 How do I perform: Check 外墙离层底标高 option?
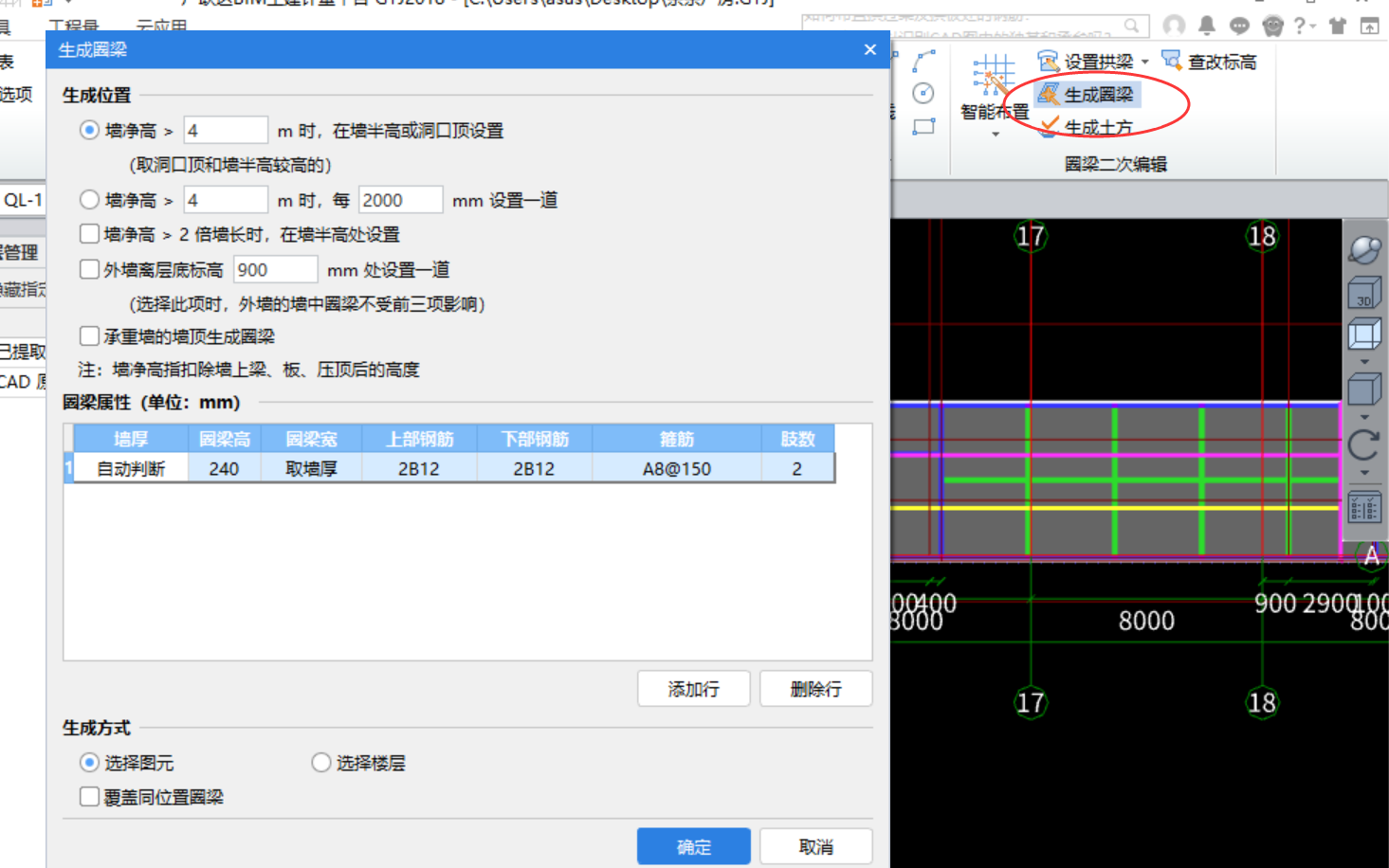(x=89, y=269)
